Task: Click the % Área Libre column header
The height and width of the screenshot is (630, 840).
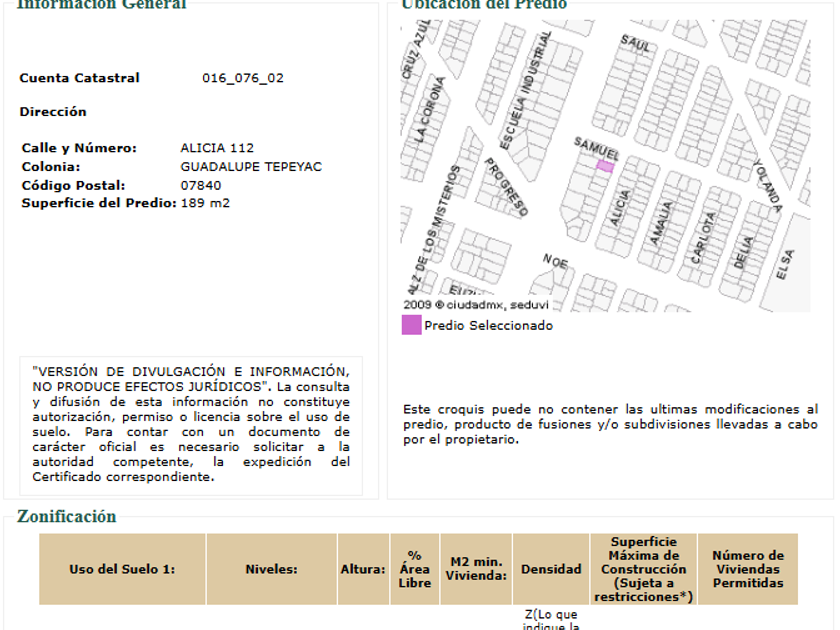Action: pos(415,569)
